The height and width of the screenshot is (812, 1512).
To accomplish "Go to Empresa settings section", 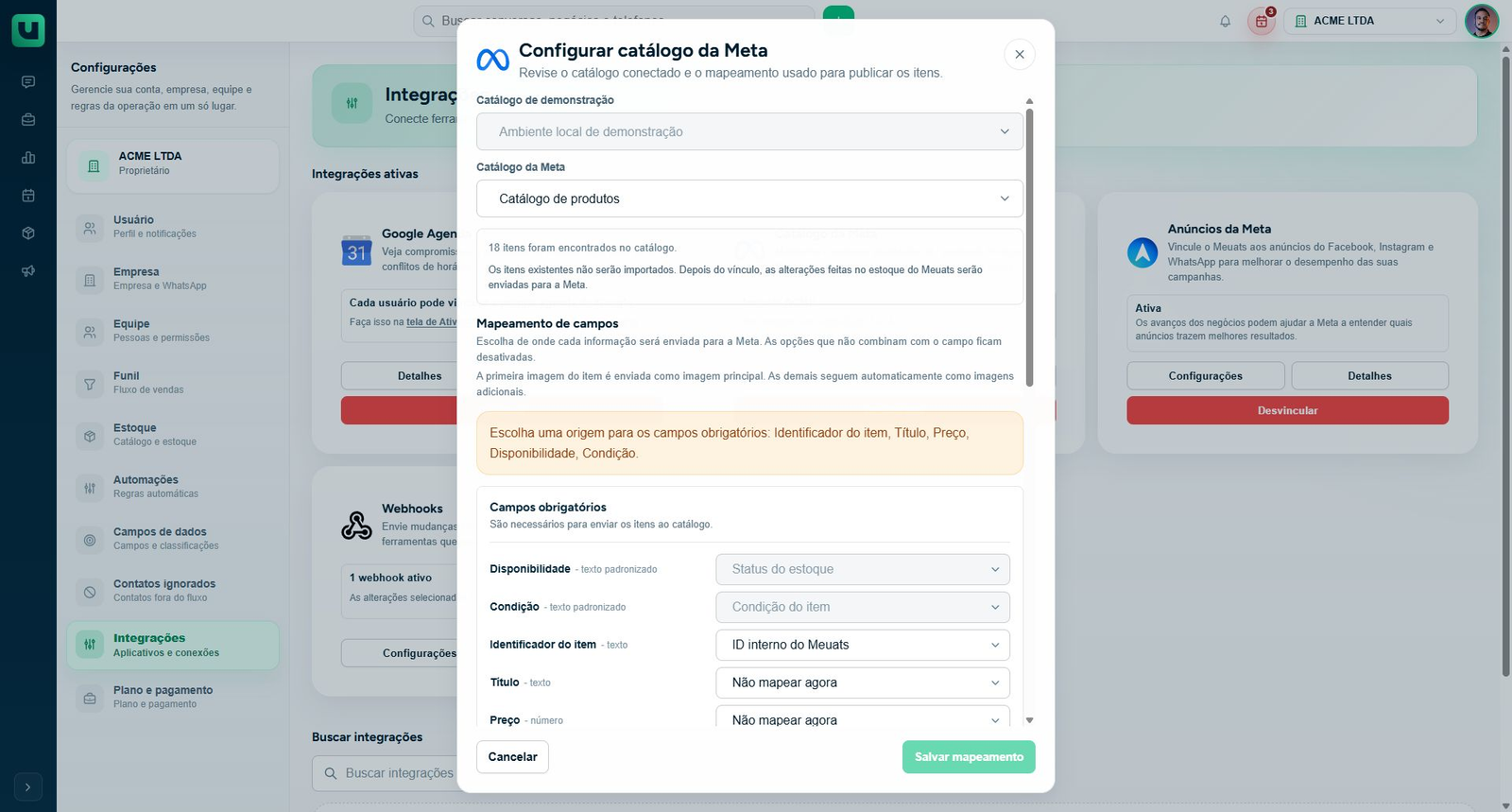I will pyautogui.click(x=173, y=279).
